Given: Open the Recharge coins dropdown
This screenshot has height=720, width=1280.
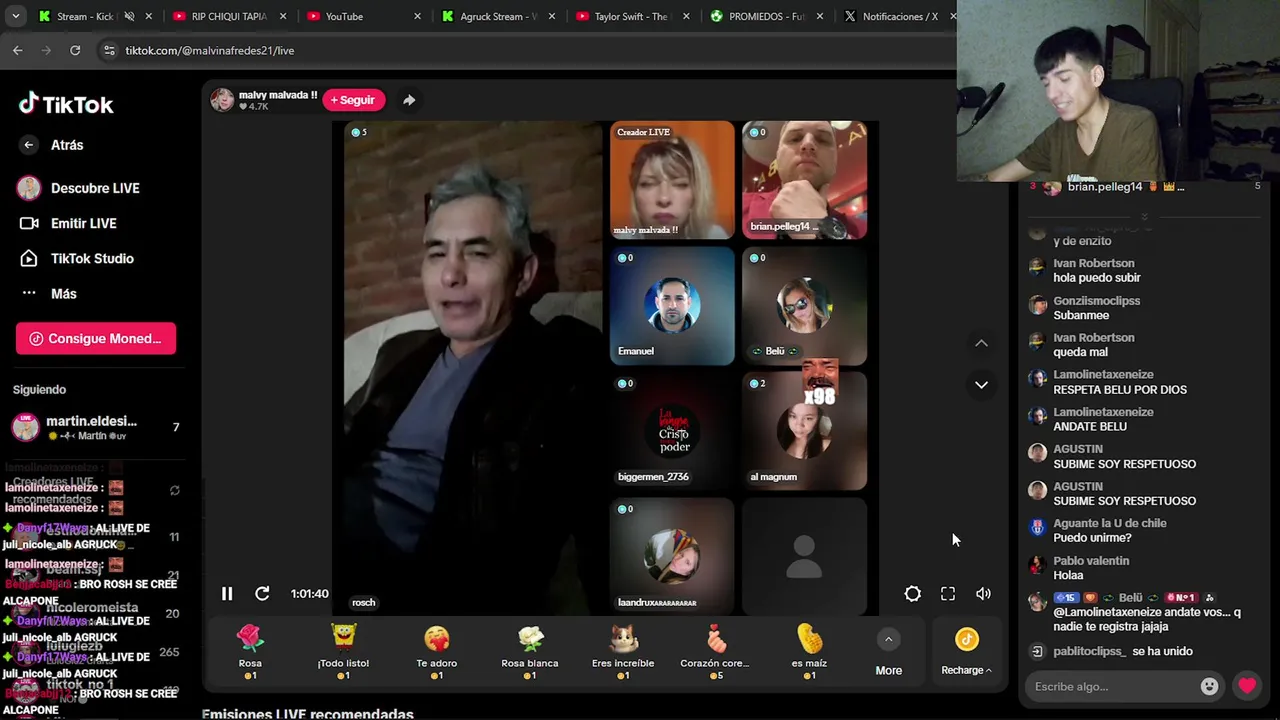Looking at the screenshot, I should (x=966, y=652).
